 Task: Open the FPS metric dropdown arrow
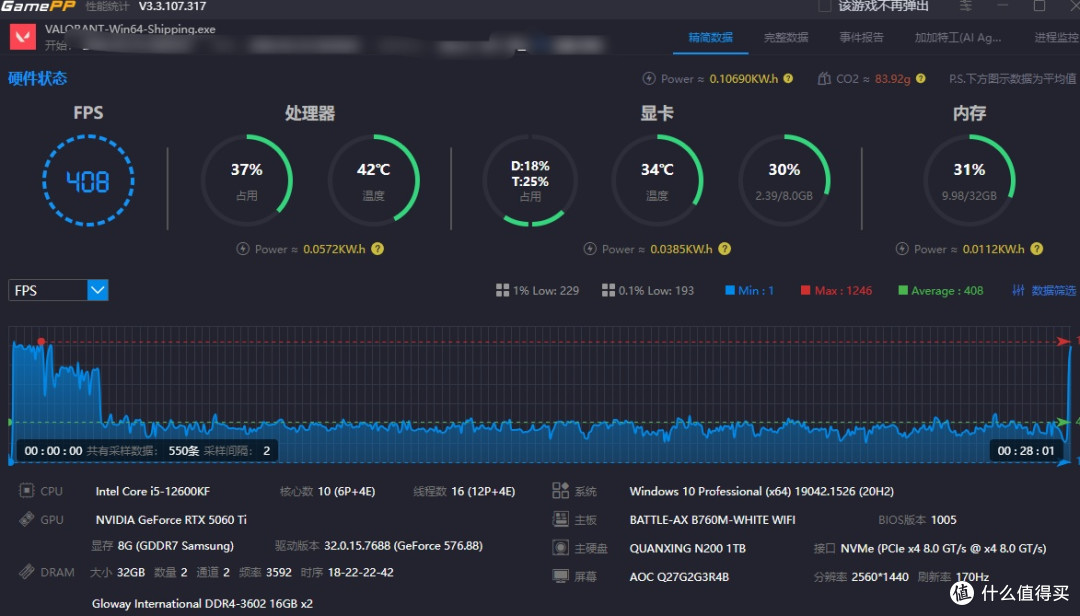click(98, 290)
